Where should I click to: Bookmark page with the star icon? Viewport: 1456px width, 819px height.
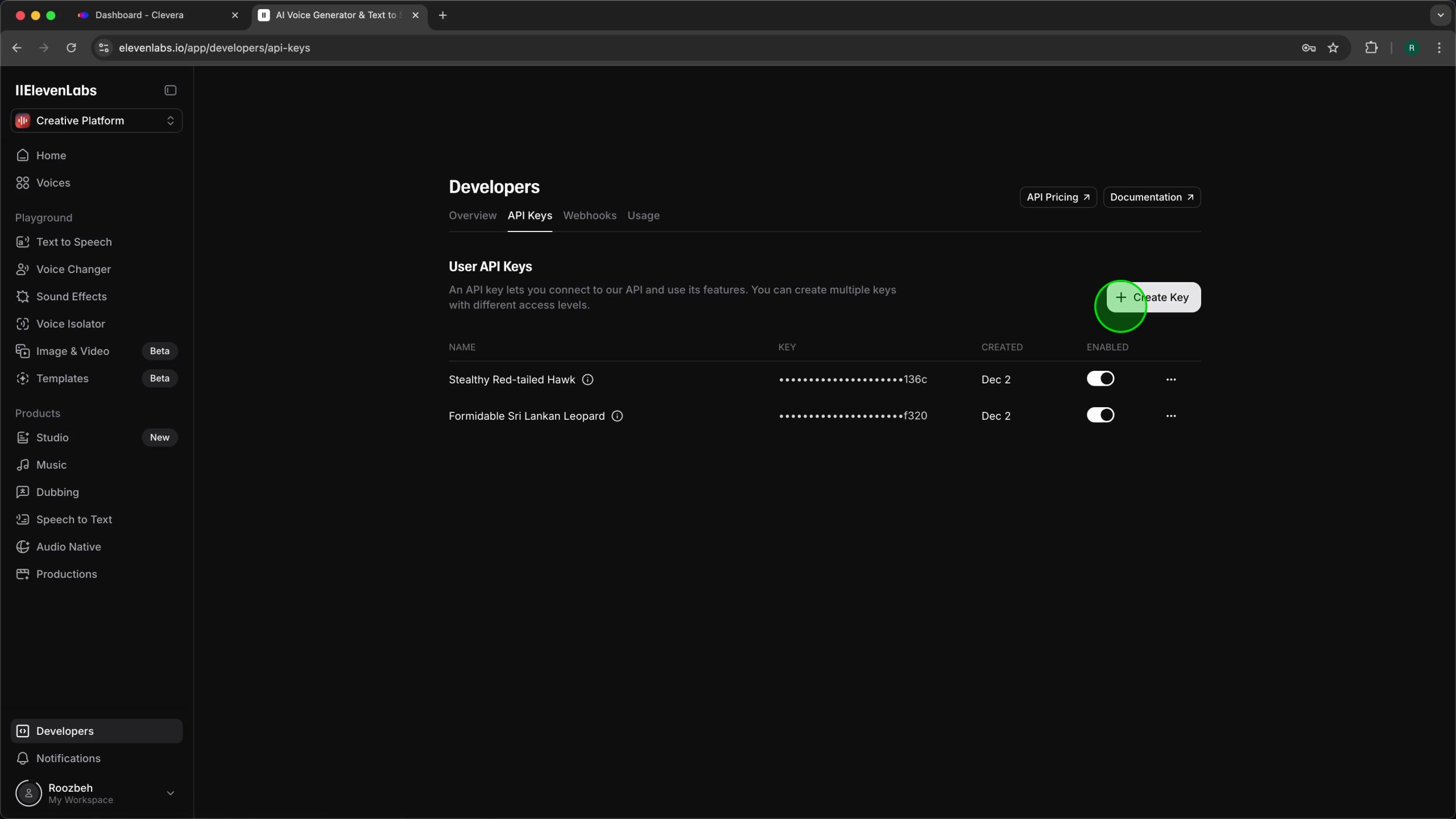1333,48
